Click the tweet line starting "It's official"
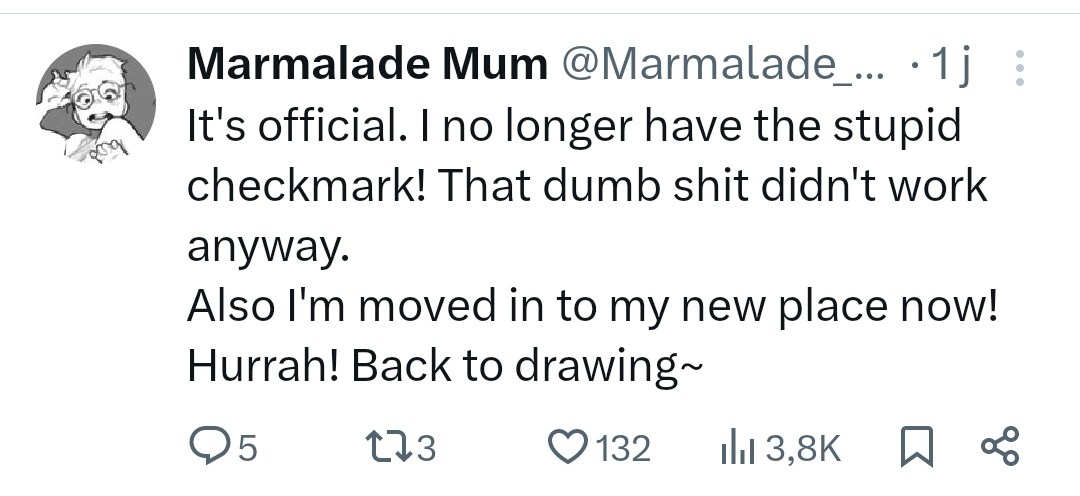The width and height of the screenshot is (1080, 496). coord(574,127)
